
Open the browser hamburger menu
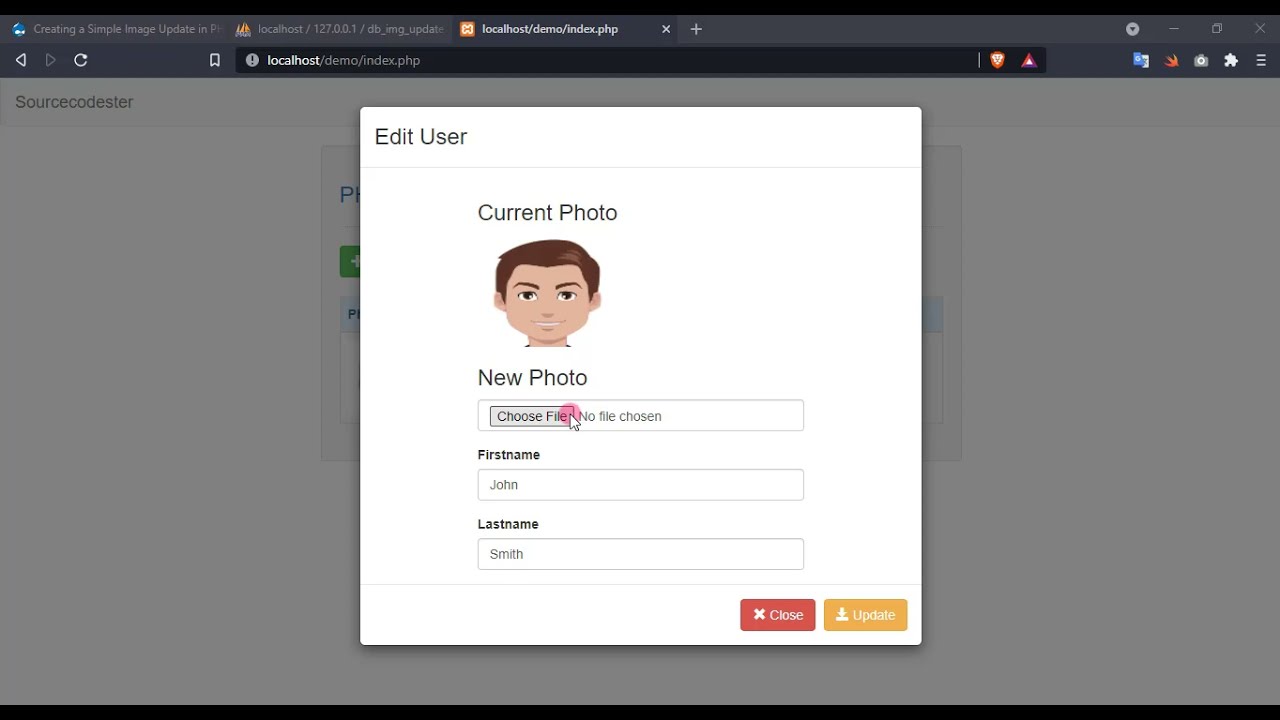(x=1261, y=60)
